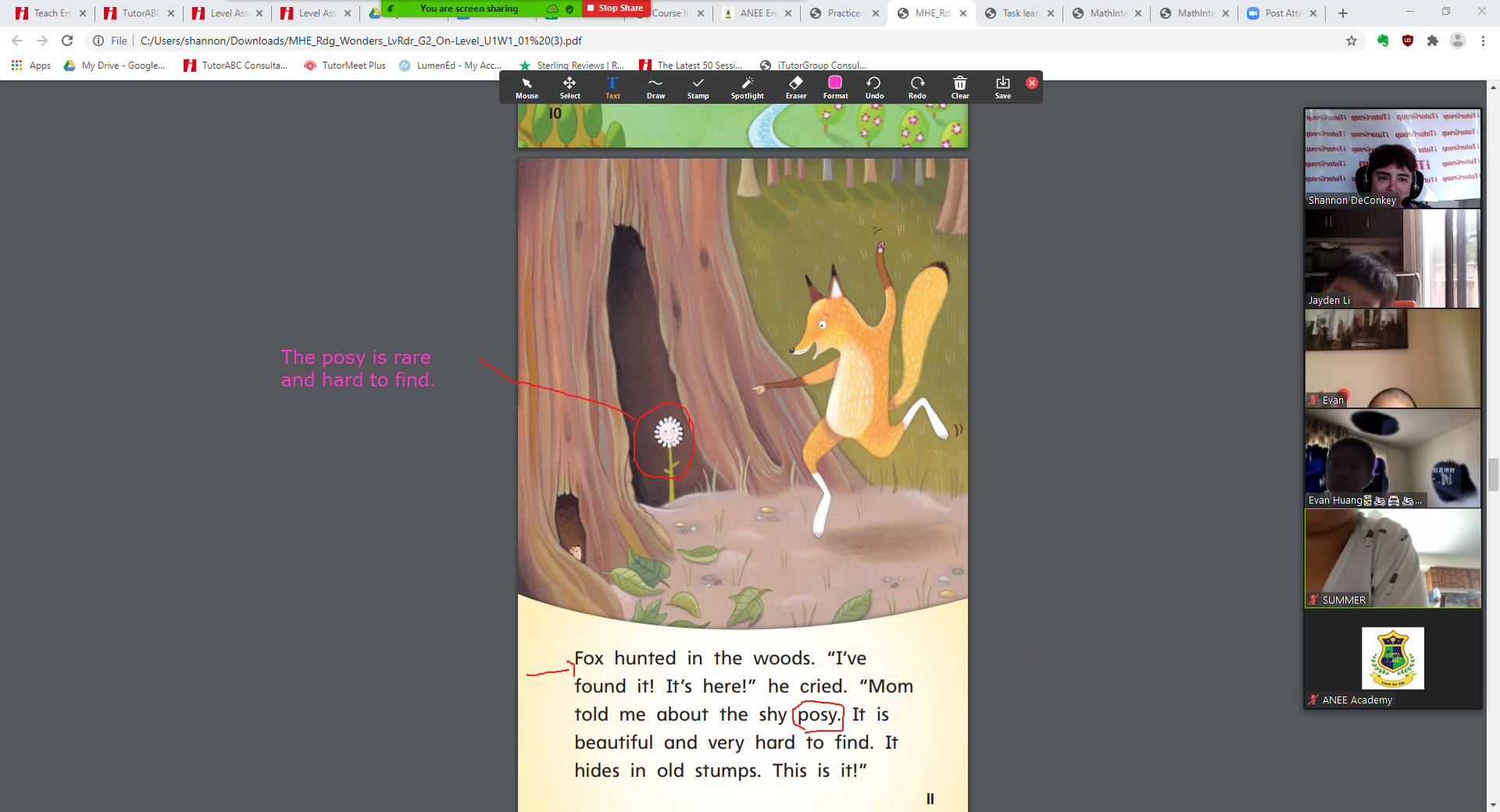Open Chrome three-dot menu
Viewport: 1500px width, 812px height.
tap(1483, 41)
